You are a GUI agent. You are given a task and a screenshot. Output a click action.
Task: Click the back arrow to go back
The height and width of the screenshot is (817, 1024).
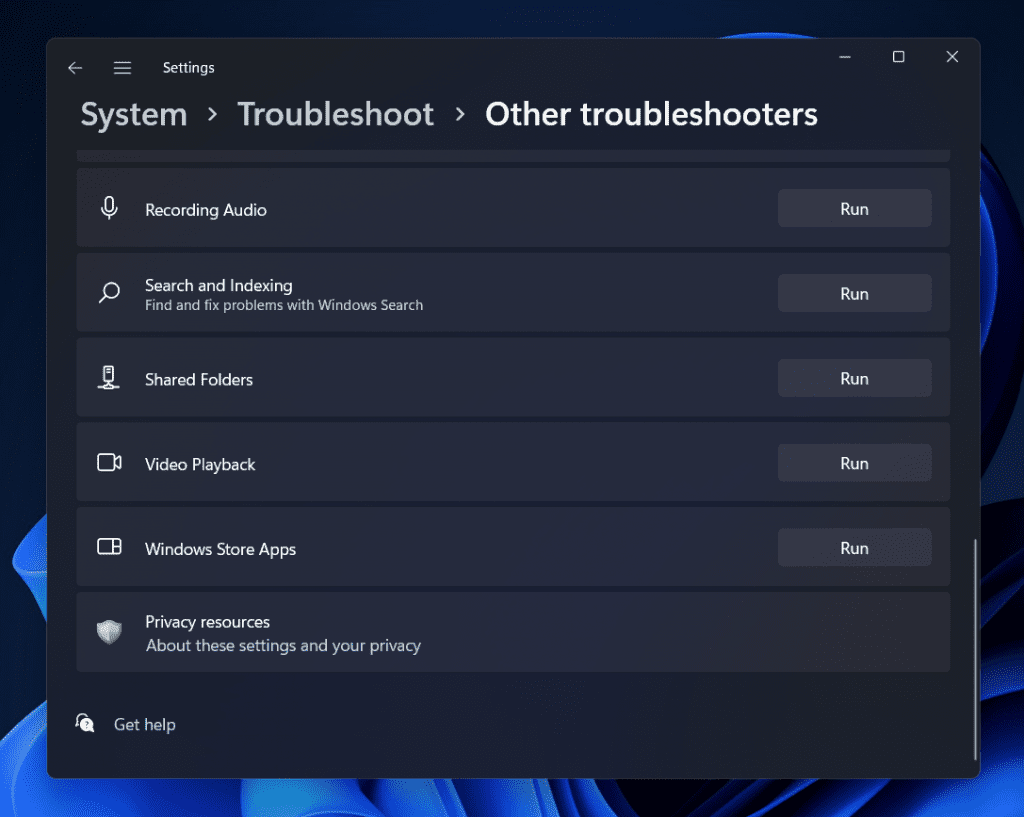[75, 67]
